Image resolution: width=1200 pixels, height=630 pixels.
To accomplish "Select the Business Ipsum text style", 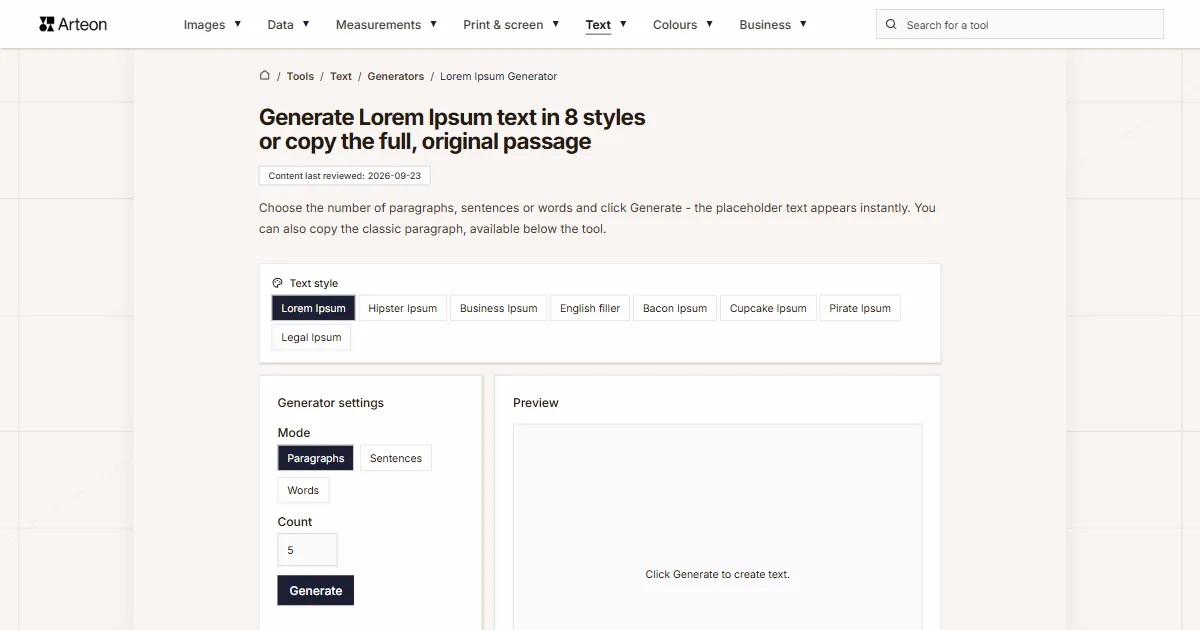I will (498, 308).
